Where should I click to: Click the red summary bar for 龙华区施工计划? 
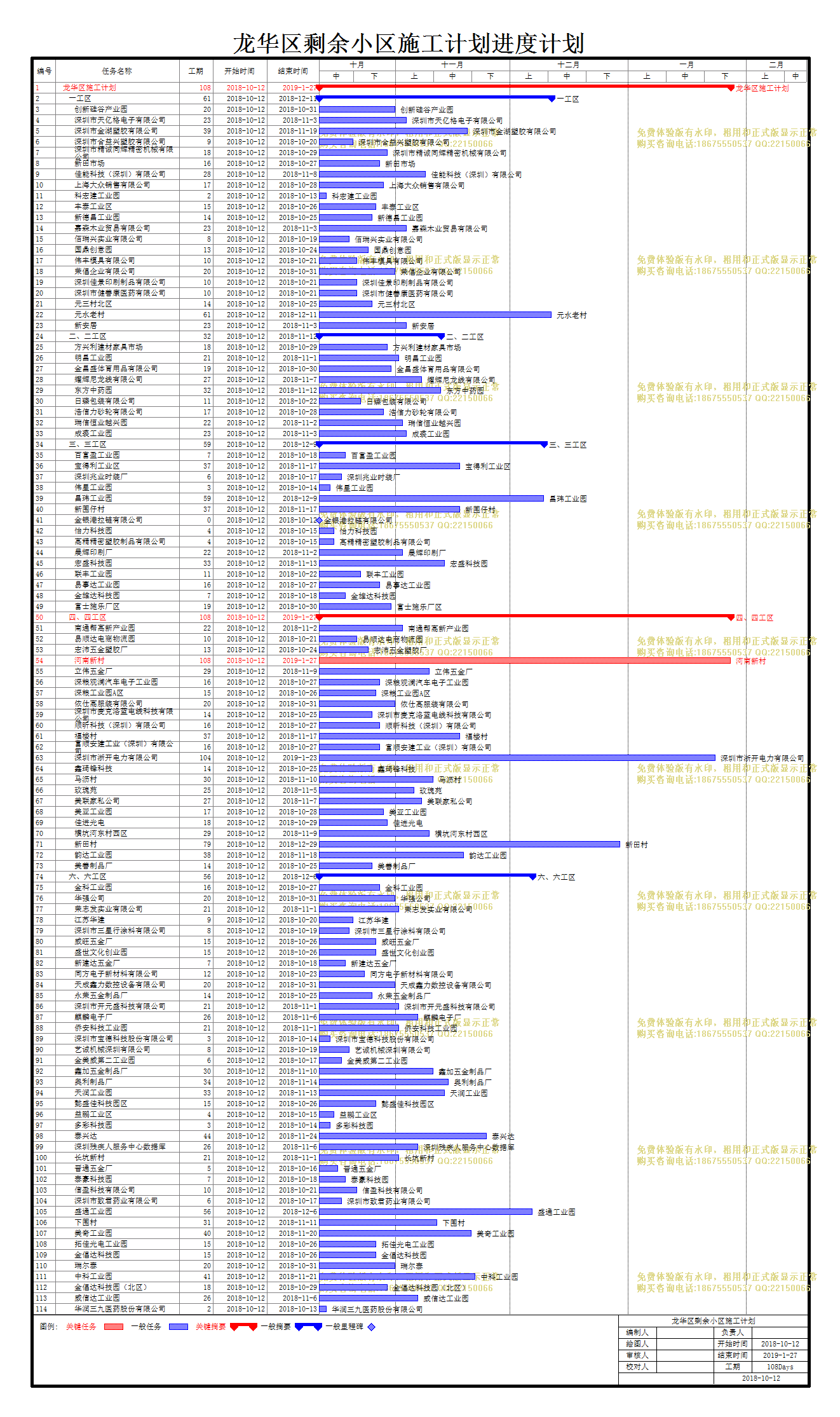click(x=525, y=86)
